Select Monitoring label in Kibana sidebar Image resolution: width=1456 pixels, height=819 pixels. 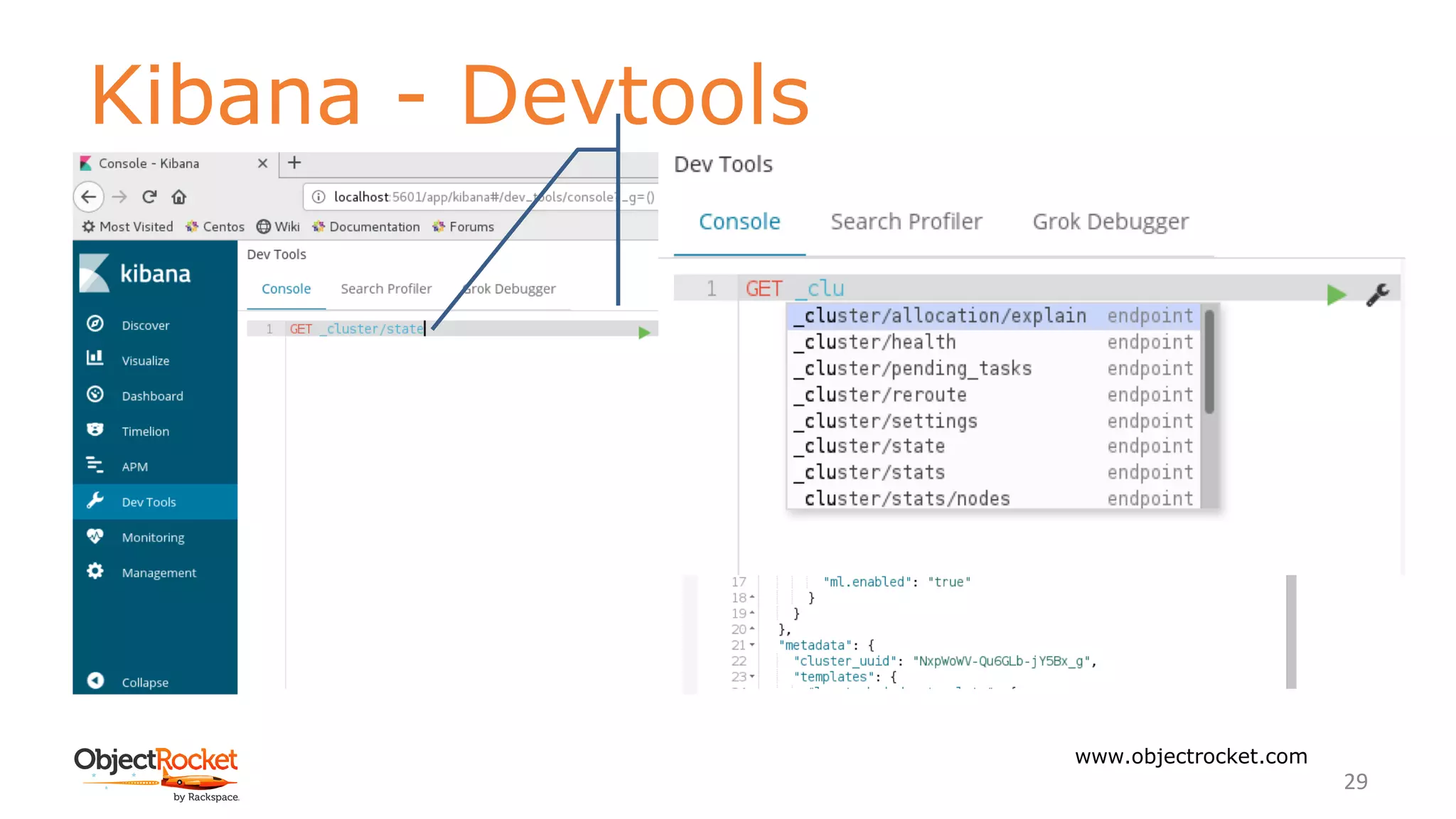(153, 537)
